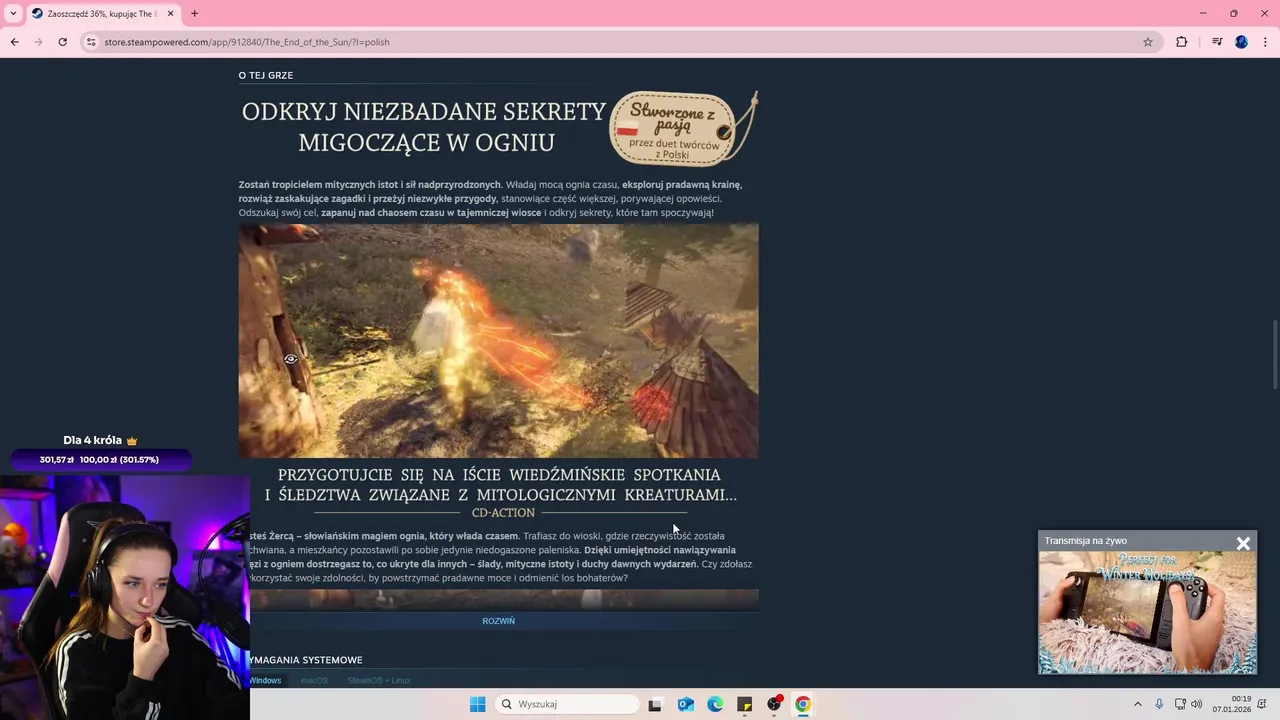The height and width of the screenshot is (720, 1280).
Task: Click the Transmisja na żywo title
Action: [x=1085, y=541]
